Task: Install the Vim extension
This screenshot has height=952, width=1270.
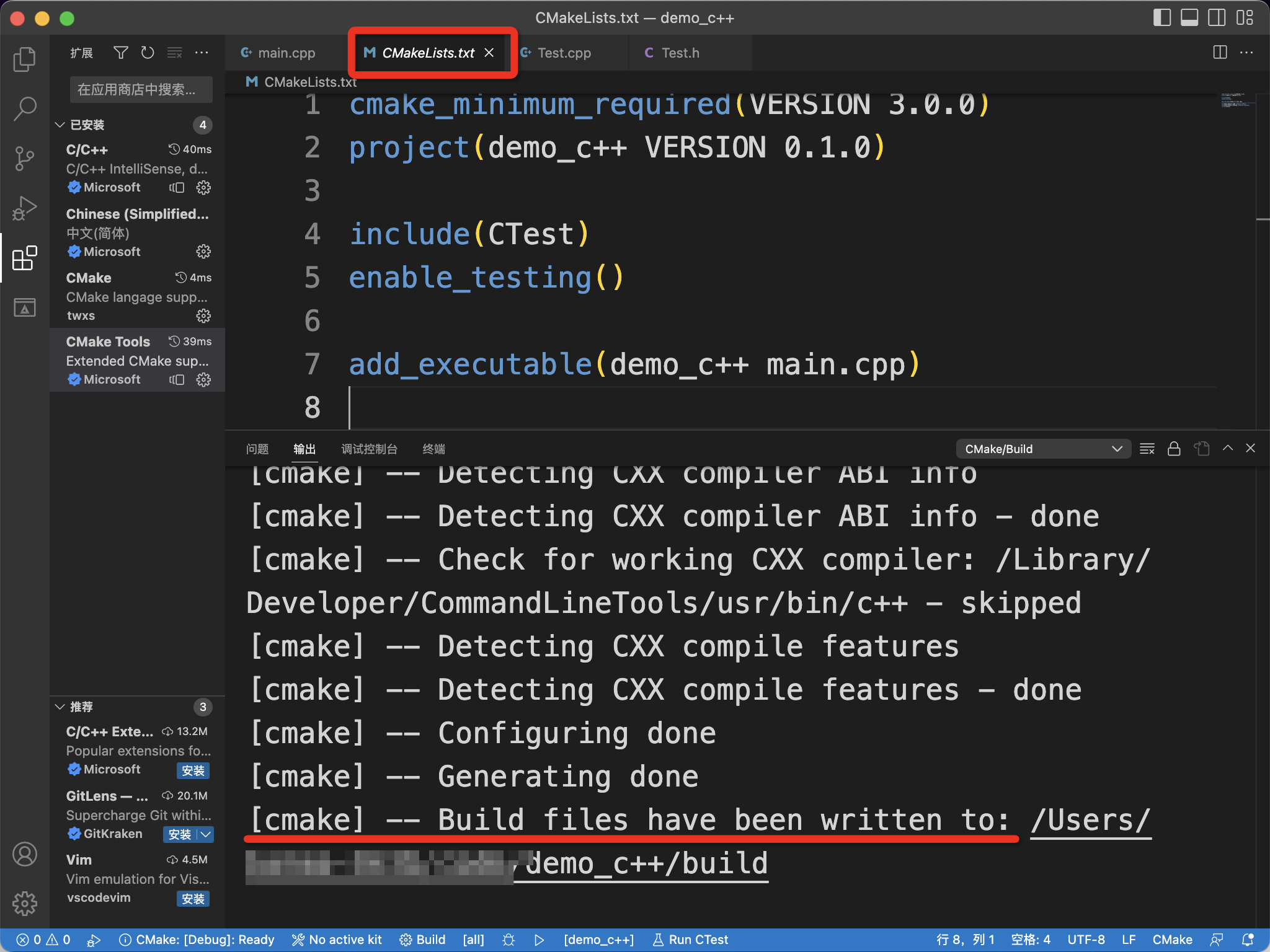Action: pyautogui.click(x=193, y=899)
